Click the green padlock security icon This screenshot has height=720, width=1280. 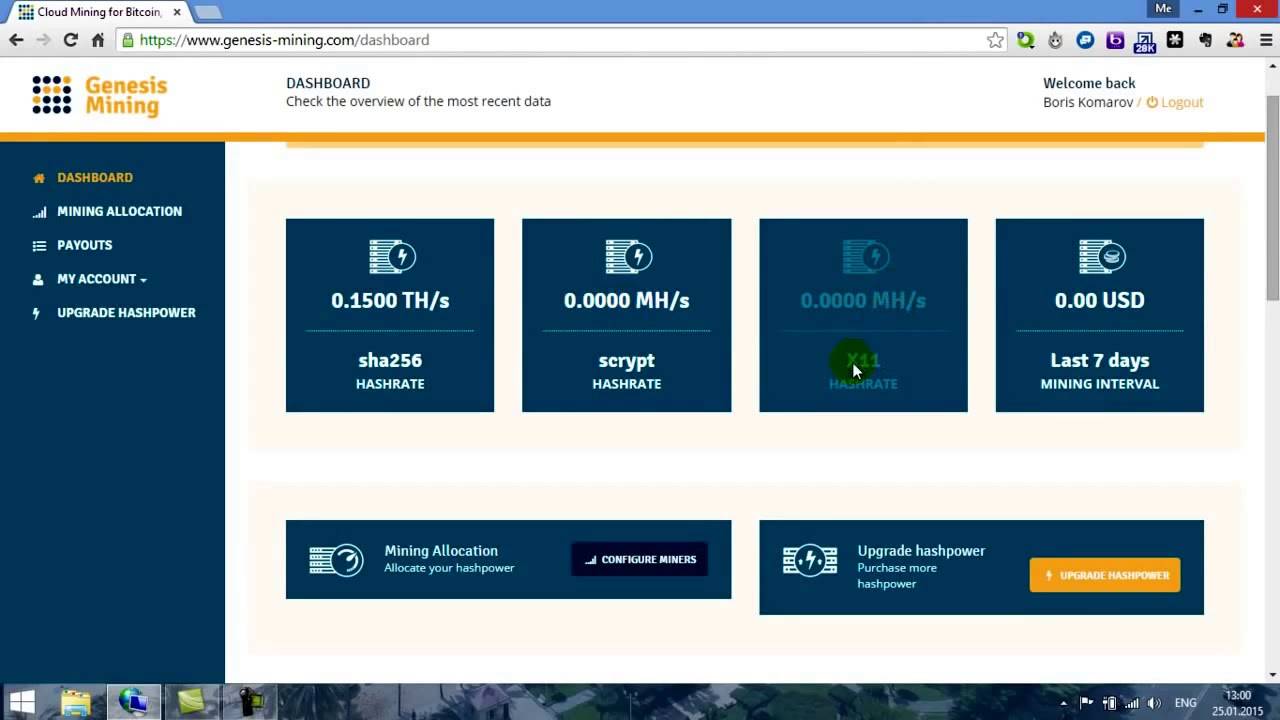(x=127, y=40)
